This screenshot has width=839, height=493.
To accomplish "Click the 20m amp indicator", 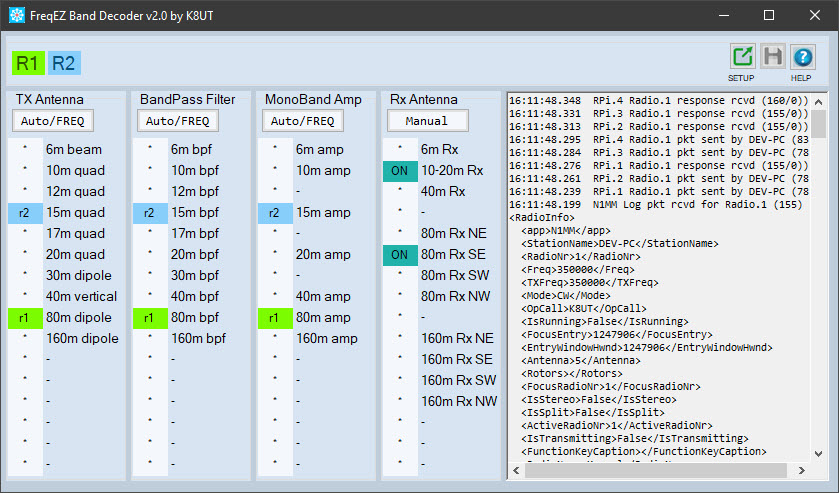I will (x=274, y=254).
